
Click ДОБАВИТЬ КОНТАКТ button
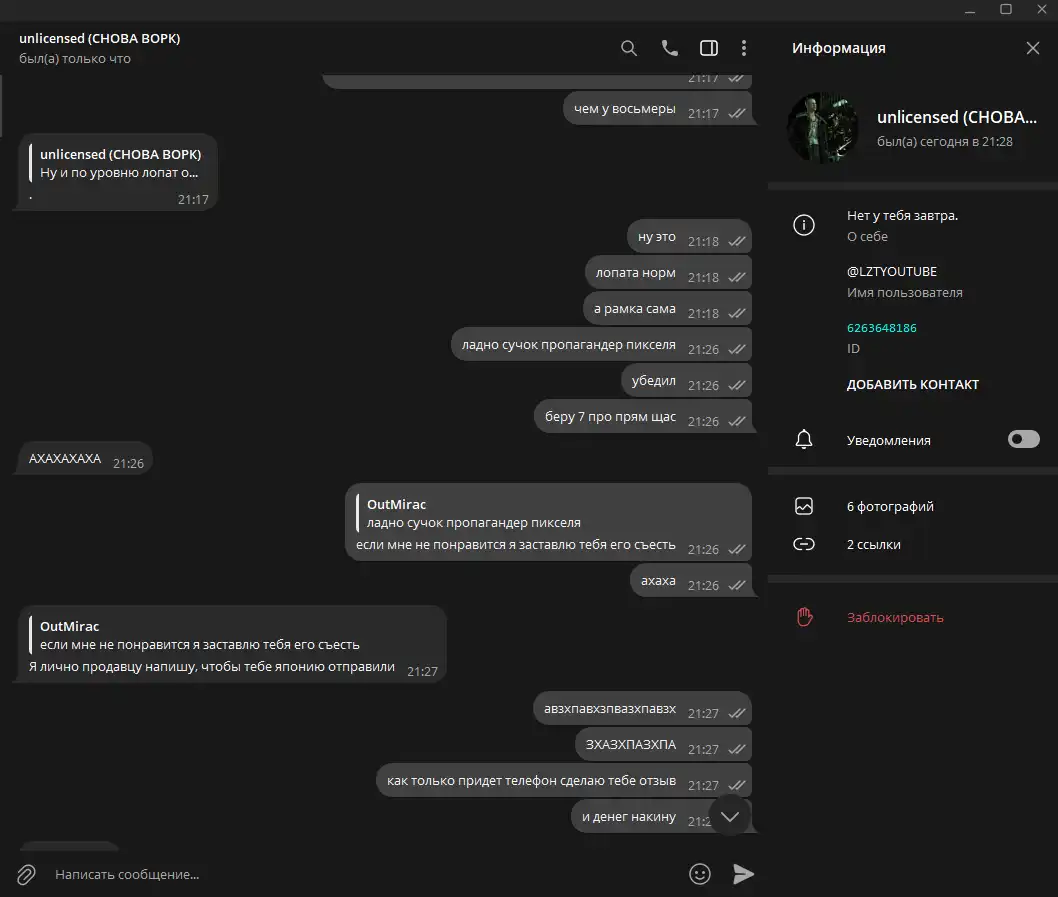coord(912,385)
